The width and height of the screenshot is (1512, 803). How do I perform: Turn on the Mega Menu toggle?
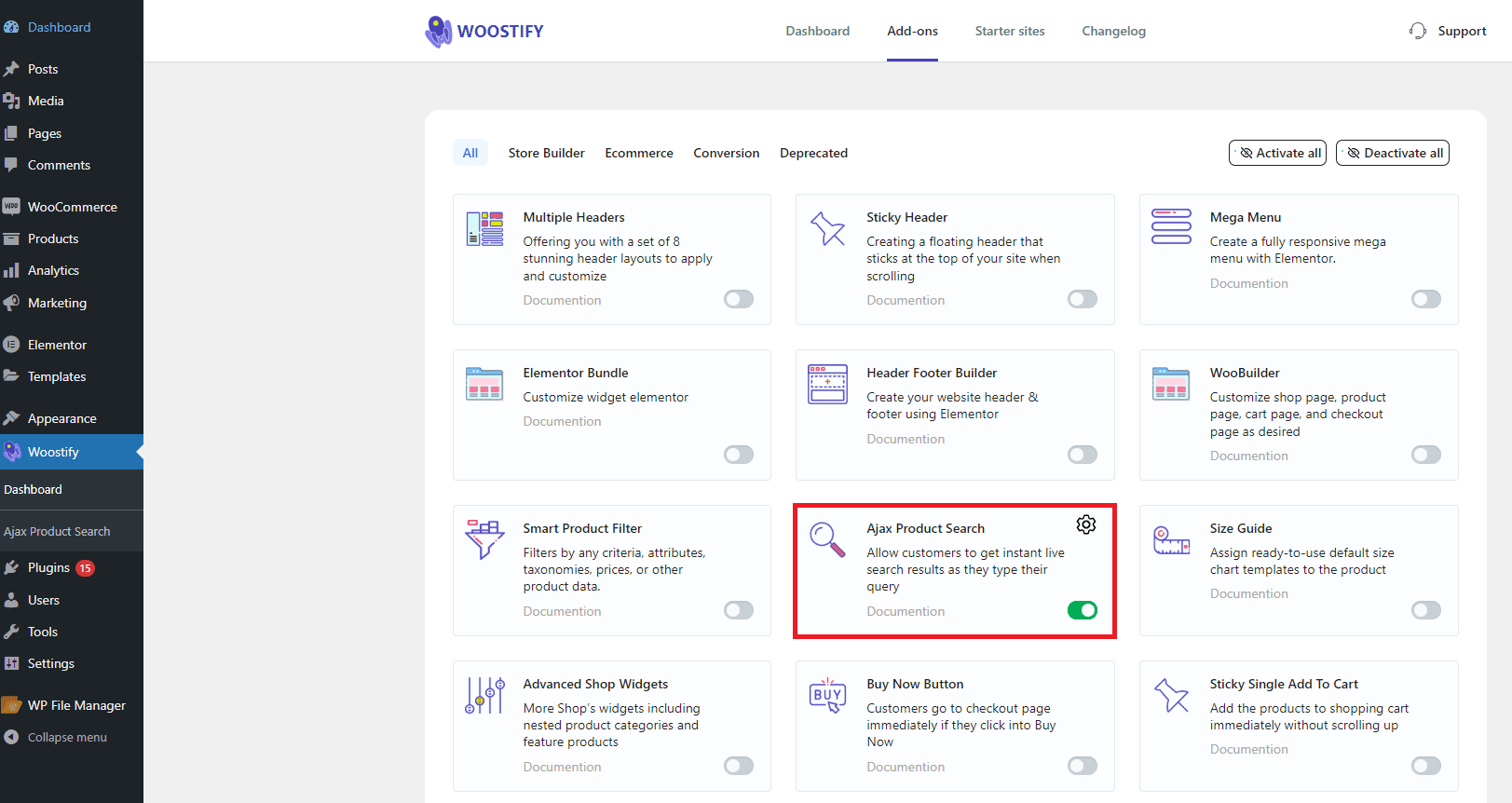click(1426, 299)
